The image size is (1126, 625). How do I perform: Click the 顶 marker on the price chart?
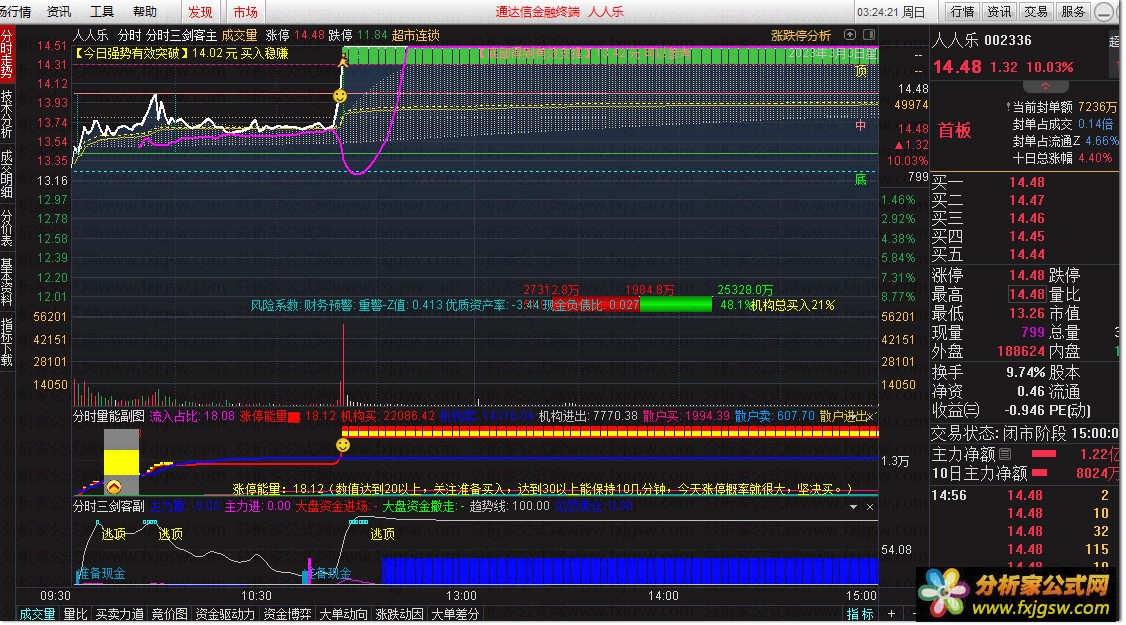point(861,71)
